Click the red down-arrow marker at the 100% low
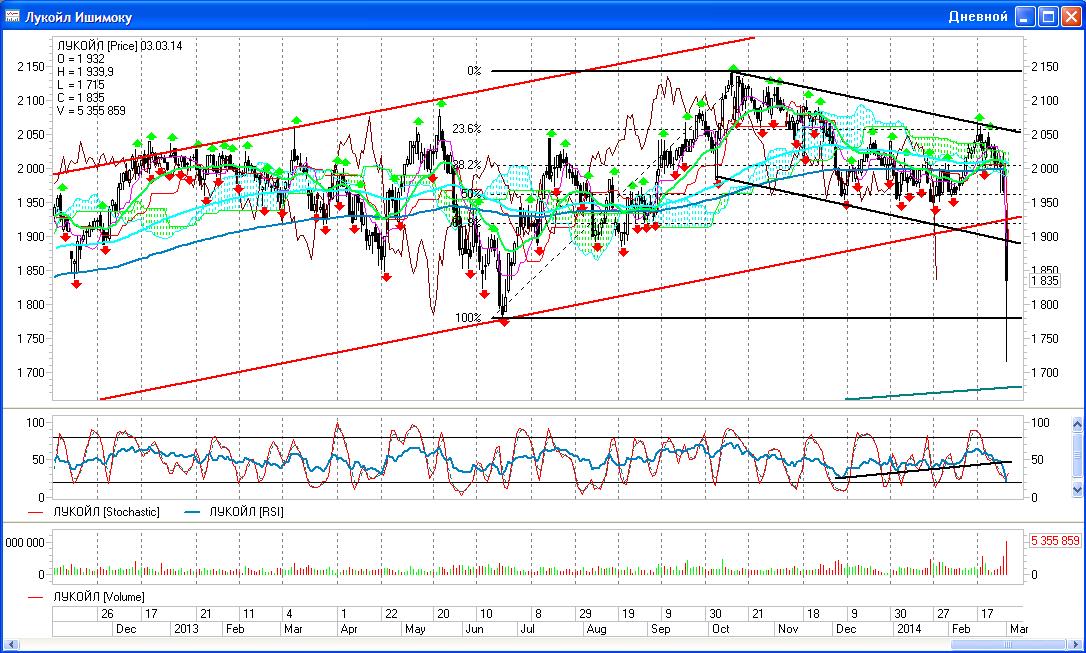The image size is (1086, 653). click(504, 322)
